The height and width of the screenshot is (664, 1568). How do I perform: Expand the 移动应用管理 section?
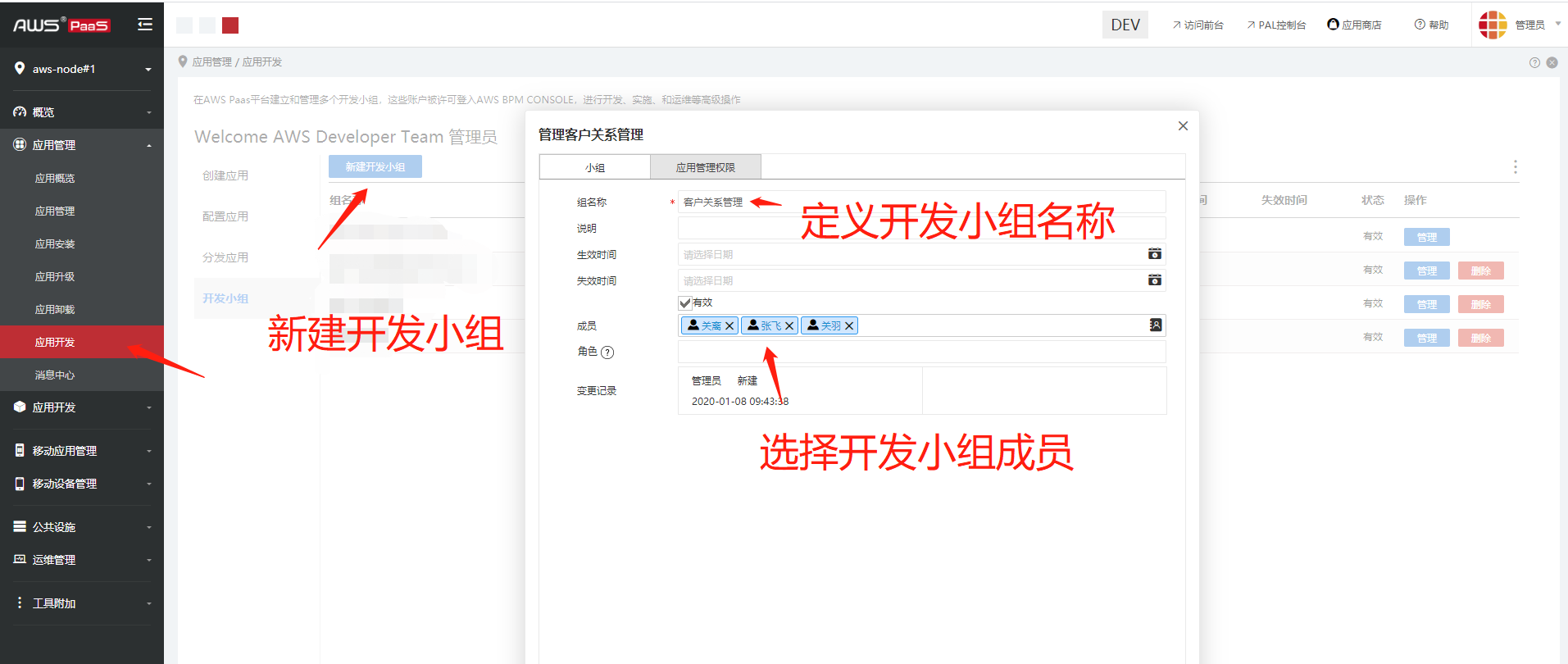[149, 451]
